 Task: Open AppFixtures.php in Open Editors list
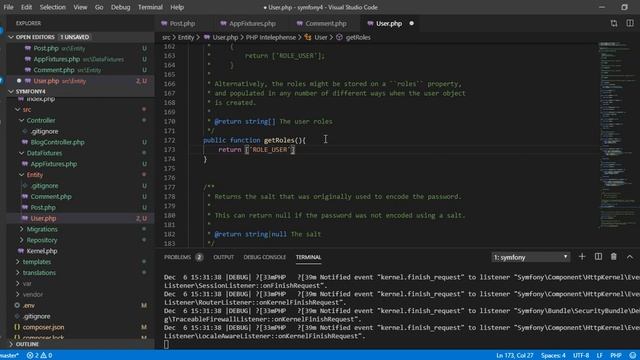[x=80, y=59]
